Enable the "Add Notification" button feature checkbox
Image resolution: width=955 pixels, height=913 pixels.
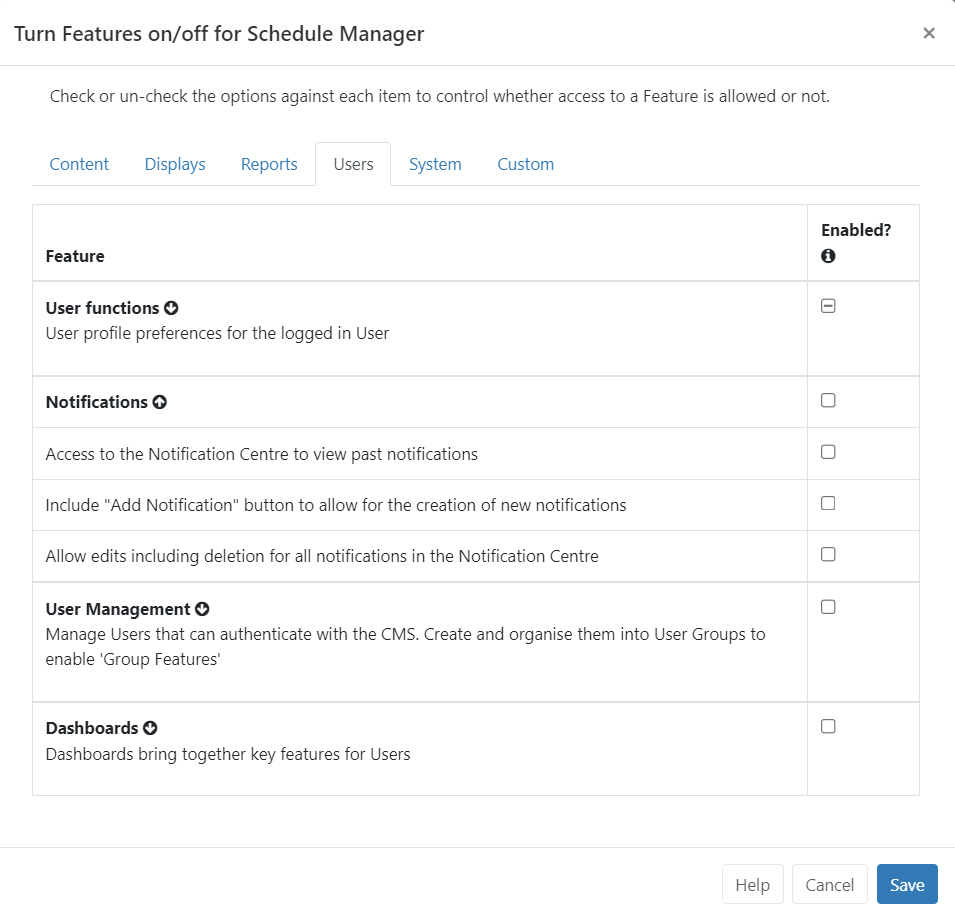[828, 504]
